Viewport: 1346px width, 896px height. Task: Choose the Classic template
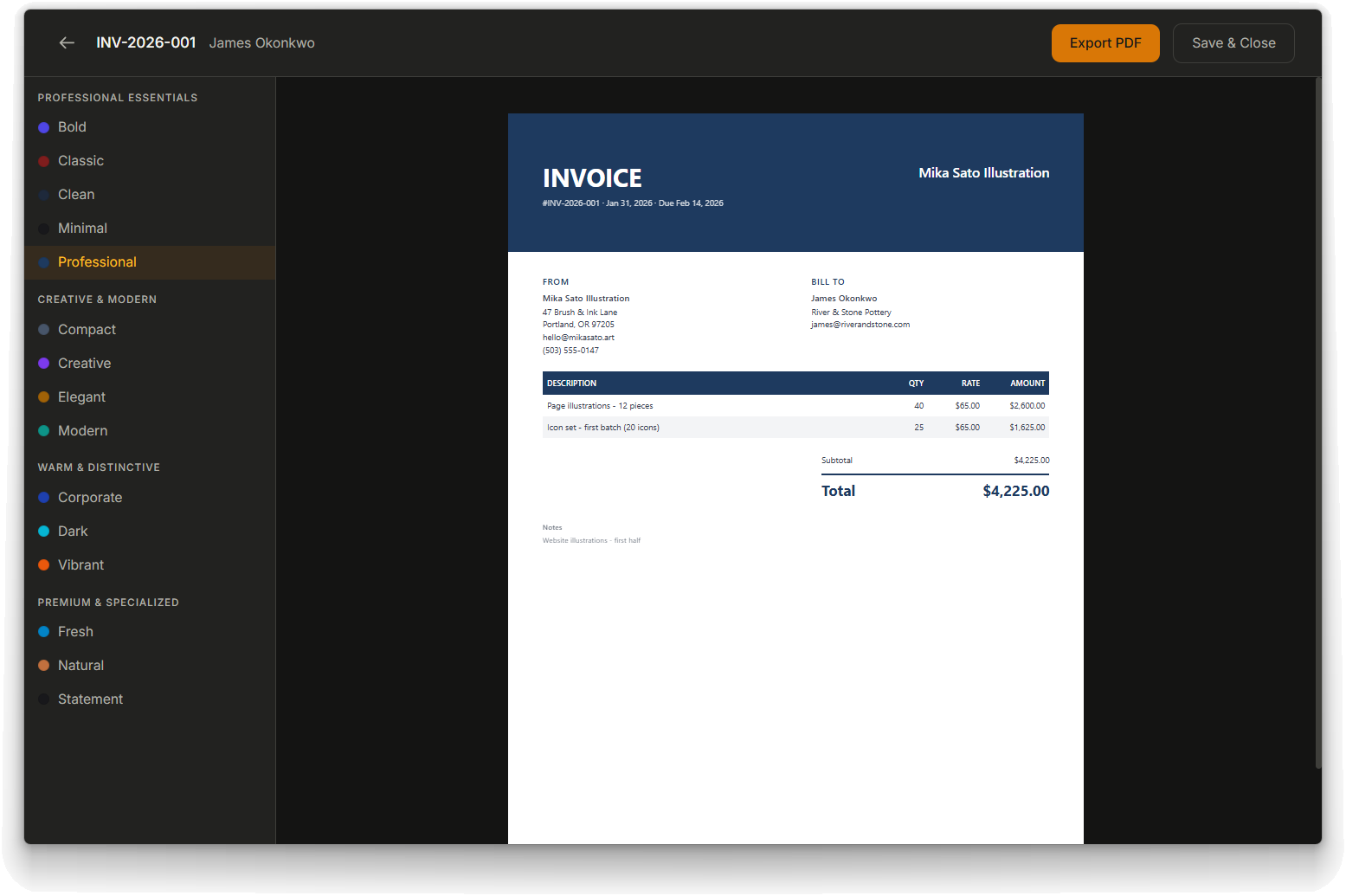(x=81, y=161)
